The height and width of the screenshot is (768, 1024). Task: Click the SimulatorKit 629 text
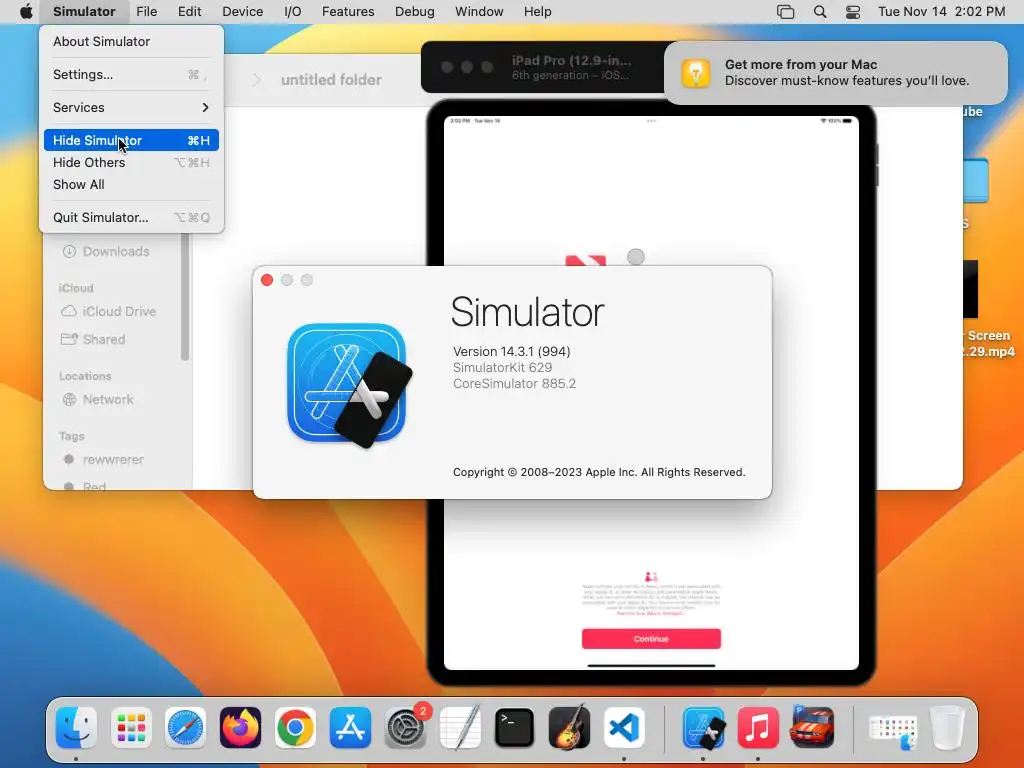(502, 368)
